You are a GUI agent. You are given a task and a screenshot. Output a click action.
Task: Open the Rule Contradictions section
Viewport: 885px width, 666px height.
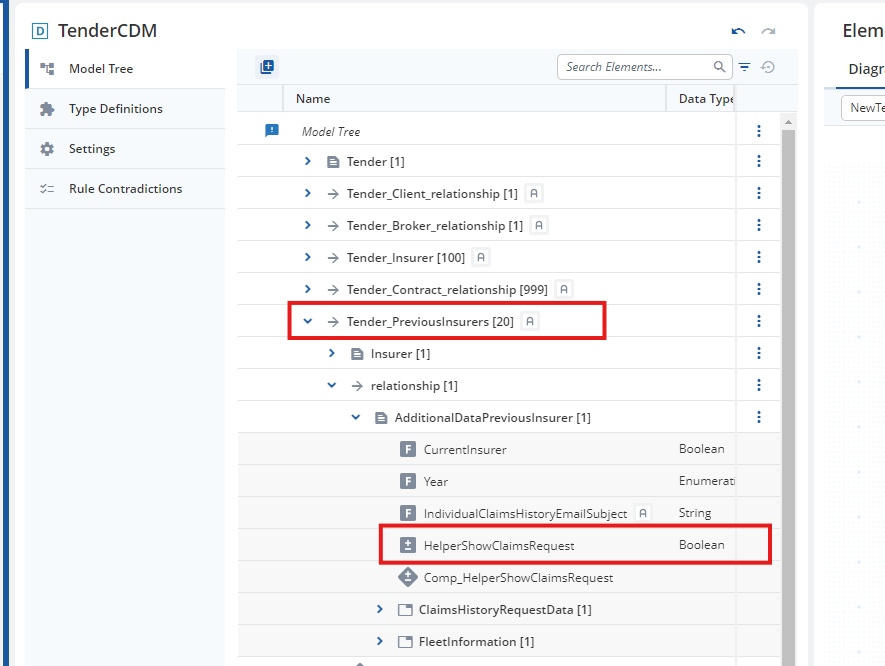(125, 189)
